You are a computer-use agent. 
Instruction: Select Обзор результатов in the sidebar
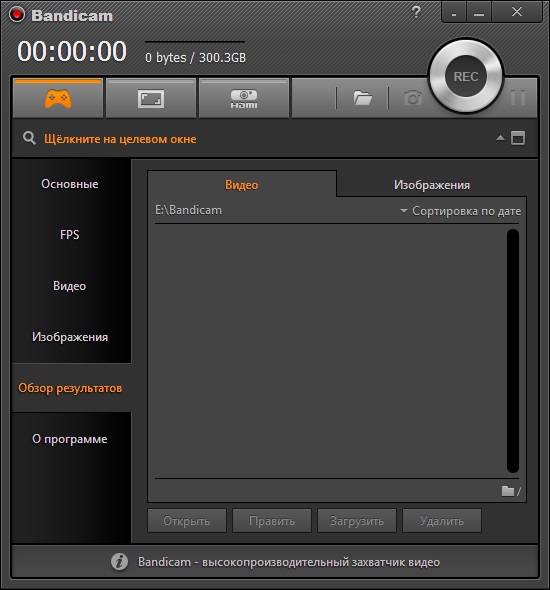point(70,388)
